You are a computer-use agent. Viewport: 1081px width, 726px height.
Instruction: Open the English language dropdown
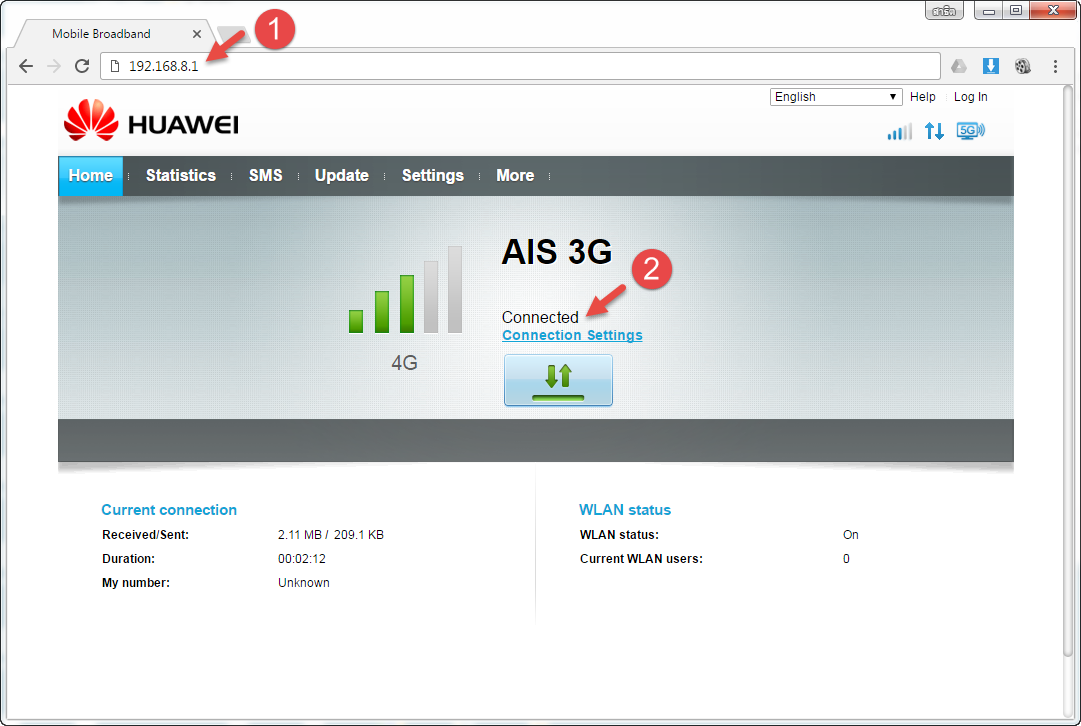point(836,97)
